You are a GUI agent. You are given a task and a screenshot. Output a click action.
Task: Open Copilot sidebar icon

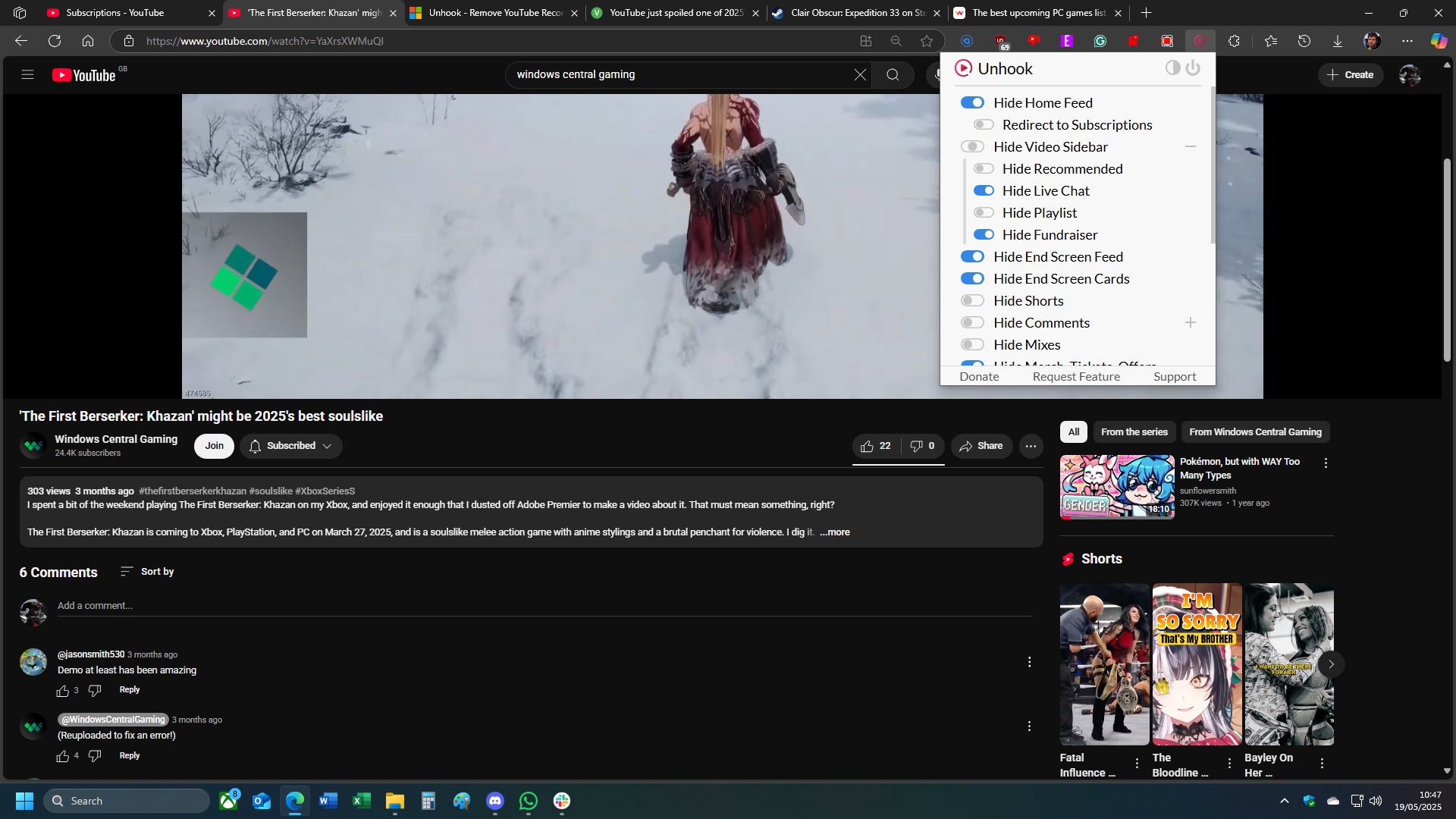point(1439,41)
